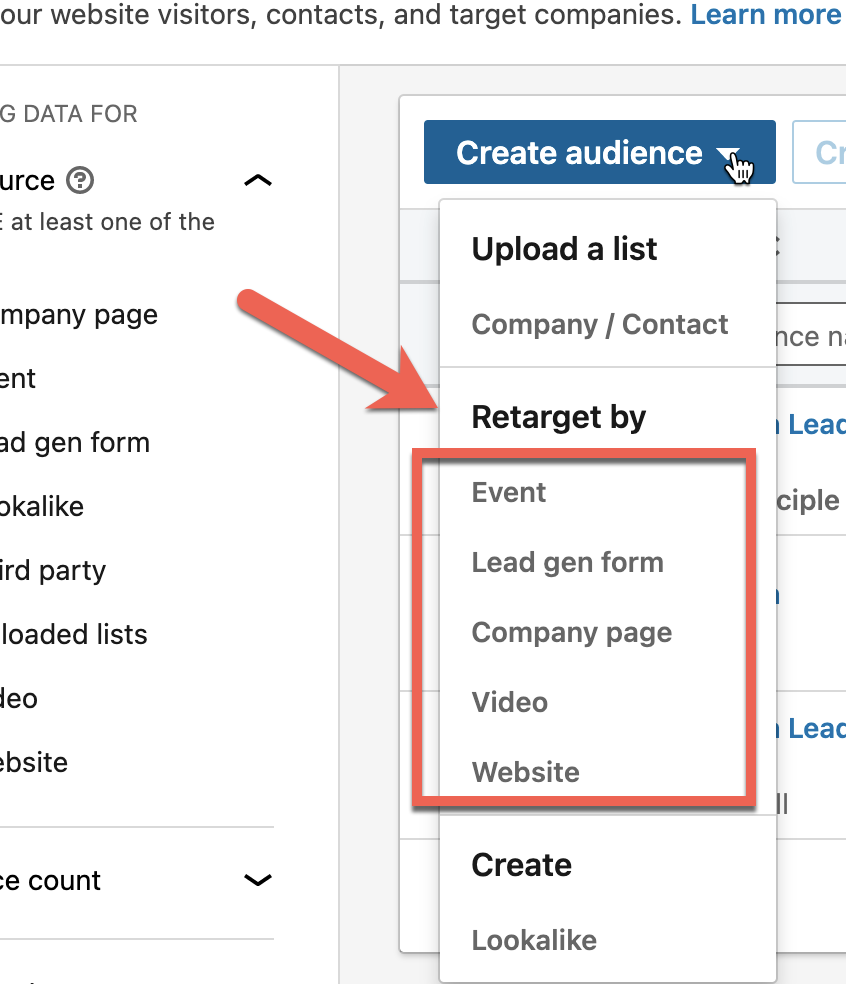Click the Source help question mark icon
This screenshot has width=846, height=984.
(80, 180)
